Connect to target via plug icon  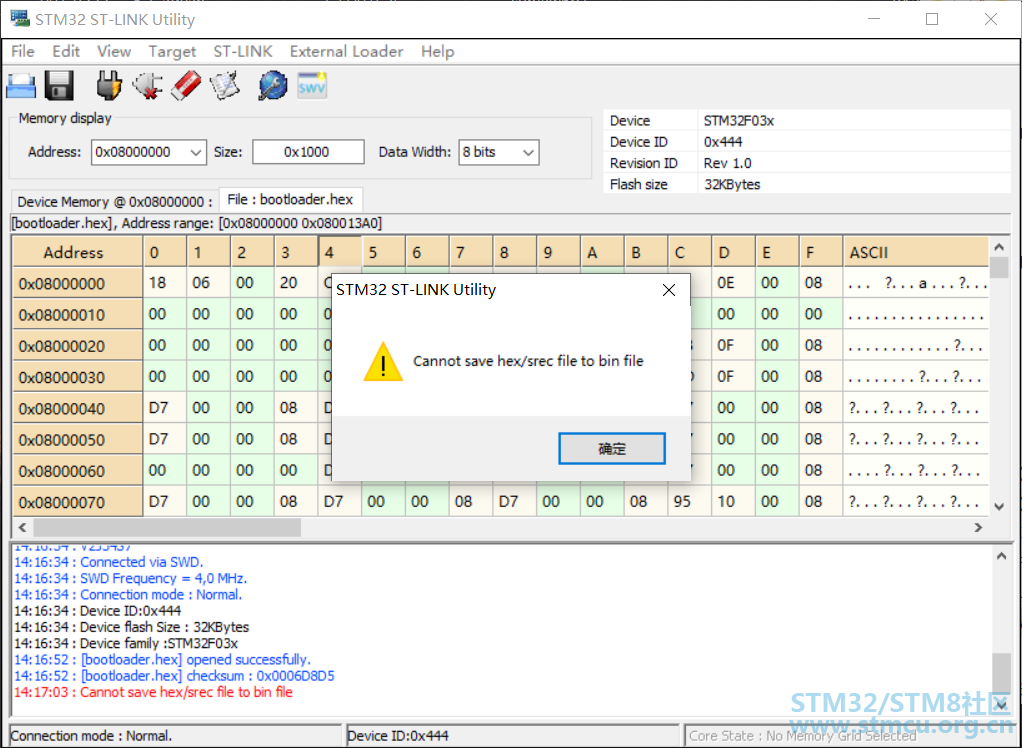(x=109, y=86)
